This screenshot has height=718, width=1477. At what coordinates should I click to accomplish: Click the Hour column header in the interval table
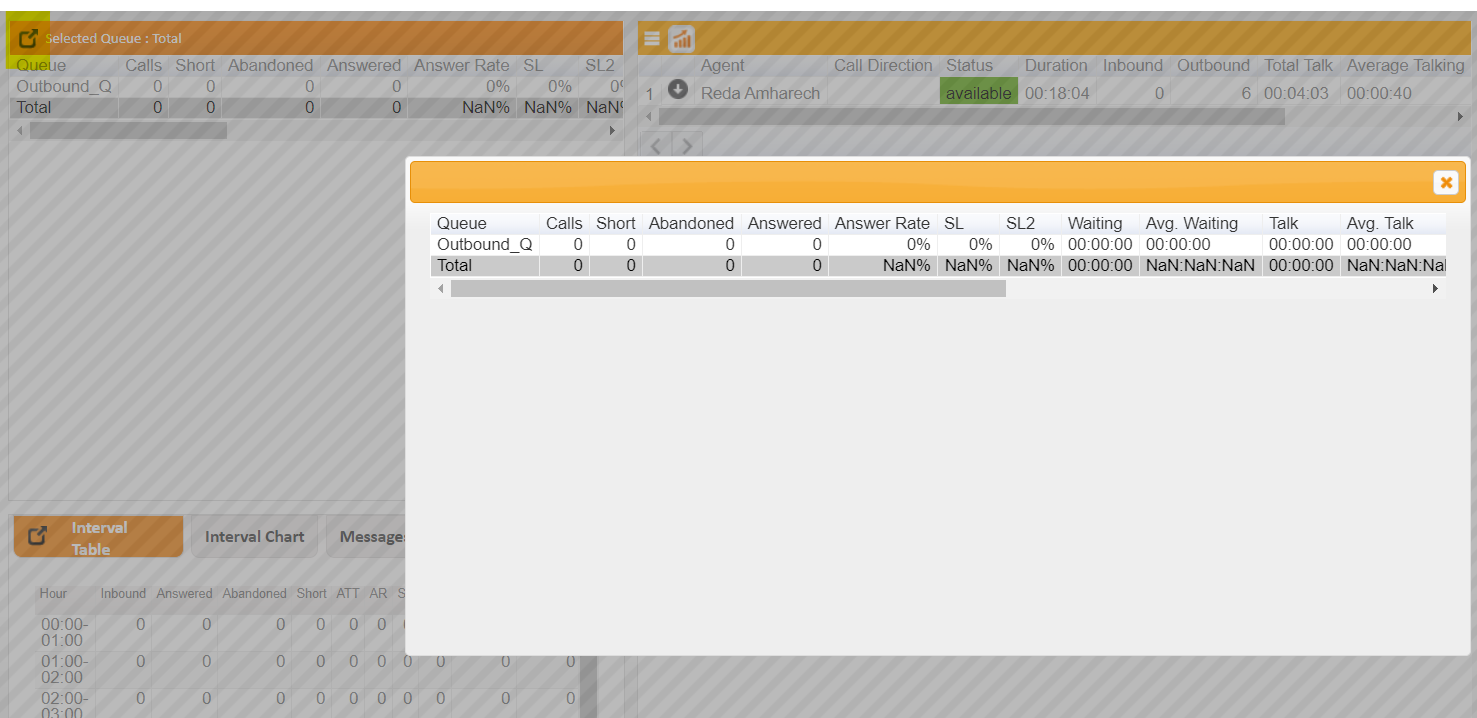click(x=53, y=593)
